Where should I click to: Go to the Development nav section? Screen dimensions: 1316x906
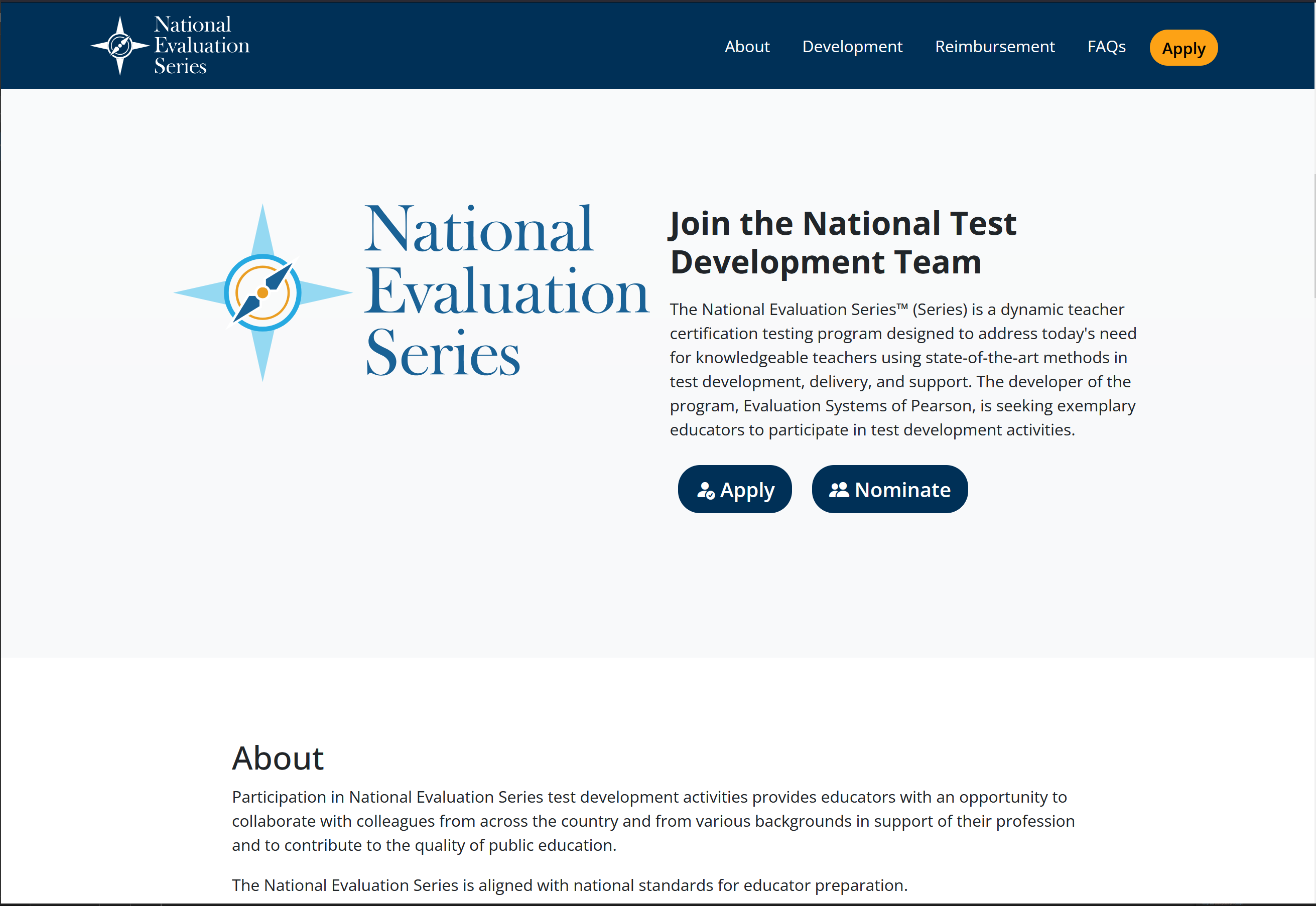(852, 47)
